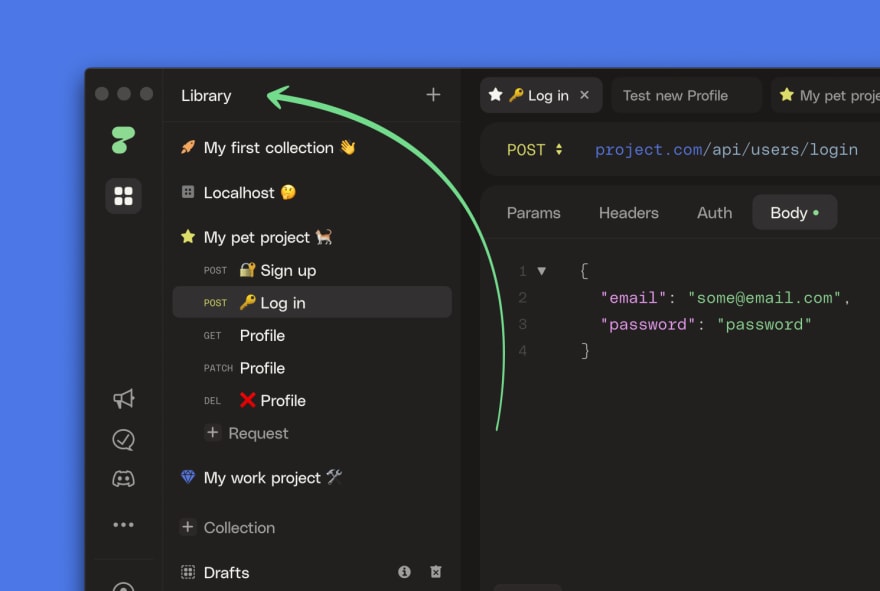The width and height of the screenshot is (880, 591).
Task: Switch to the Test new Profile tab
Action: click(686, 95)
